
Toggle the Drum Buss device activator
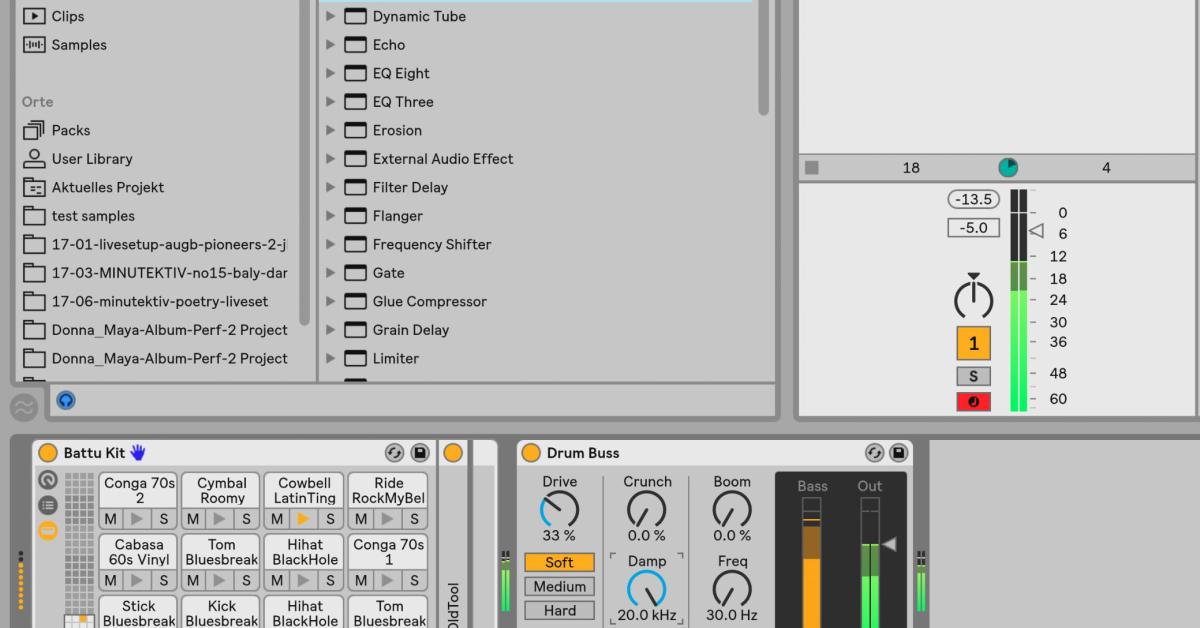coord(531,453)
